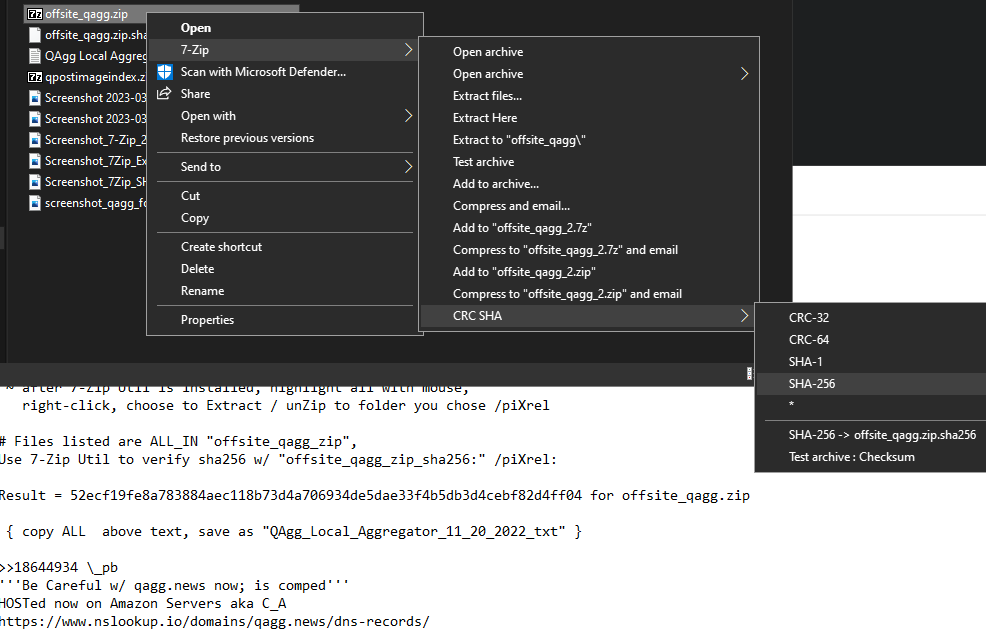The width and height of the screenshot is (986, 633).
Task: Select the file name offsite_qagg.zip
Action: pyautogui.click(x=86, y=14)
